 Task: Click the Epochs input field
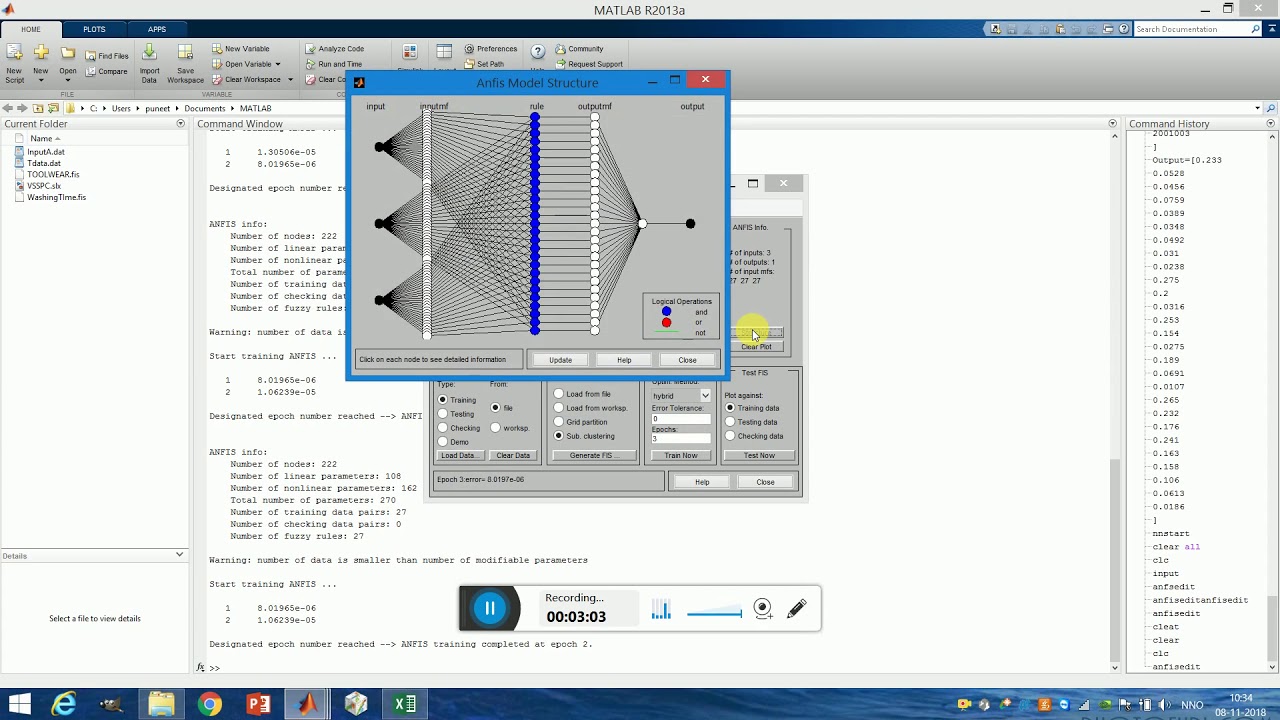click(681, 439)
